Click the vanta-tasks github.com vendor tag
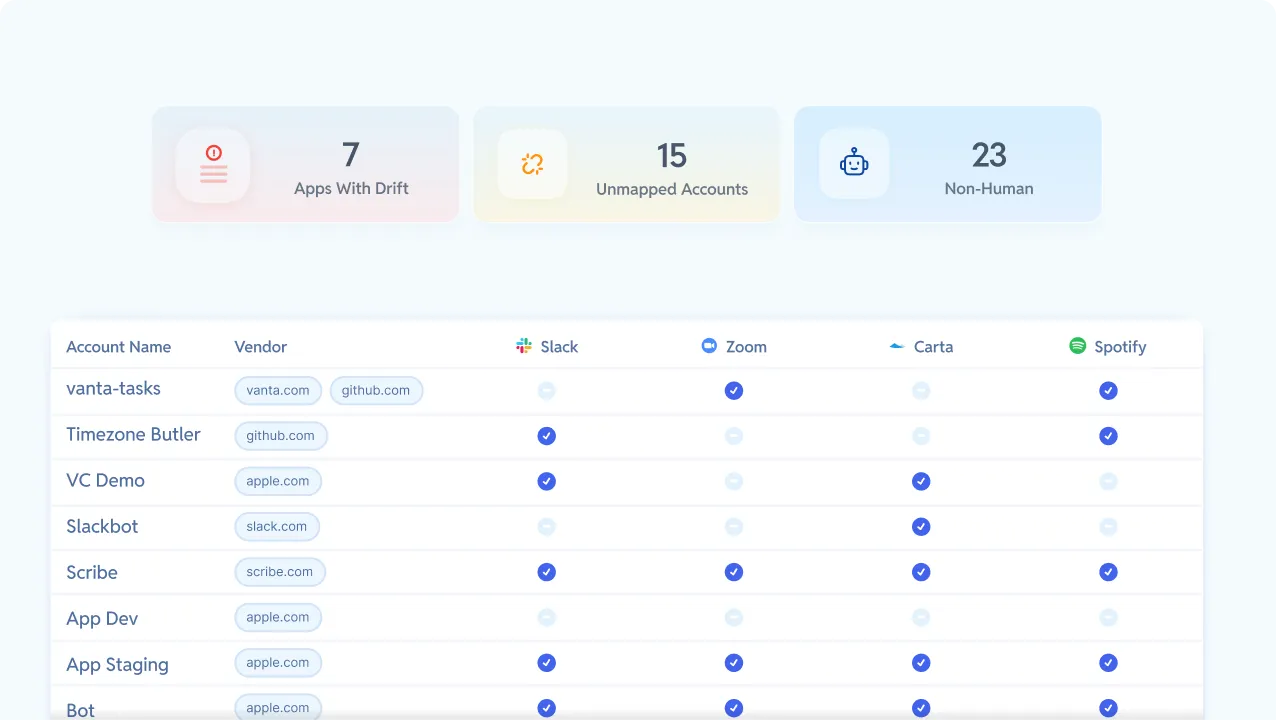 pyautogui.click(x=376, y=390)
